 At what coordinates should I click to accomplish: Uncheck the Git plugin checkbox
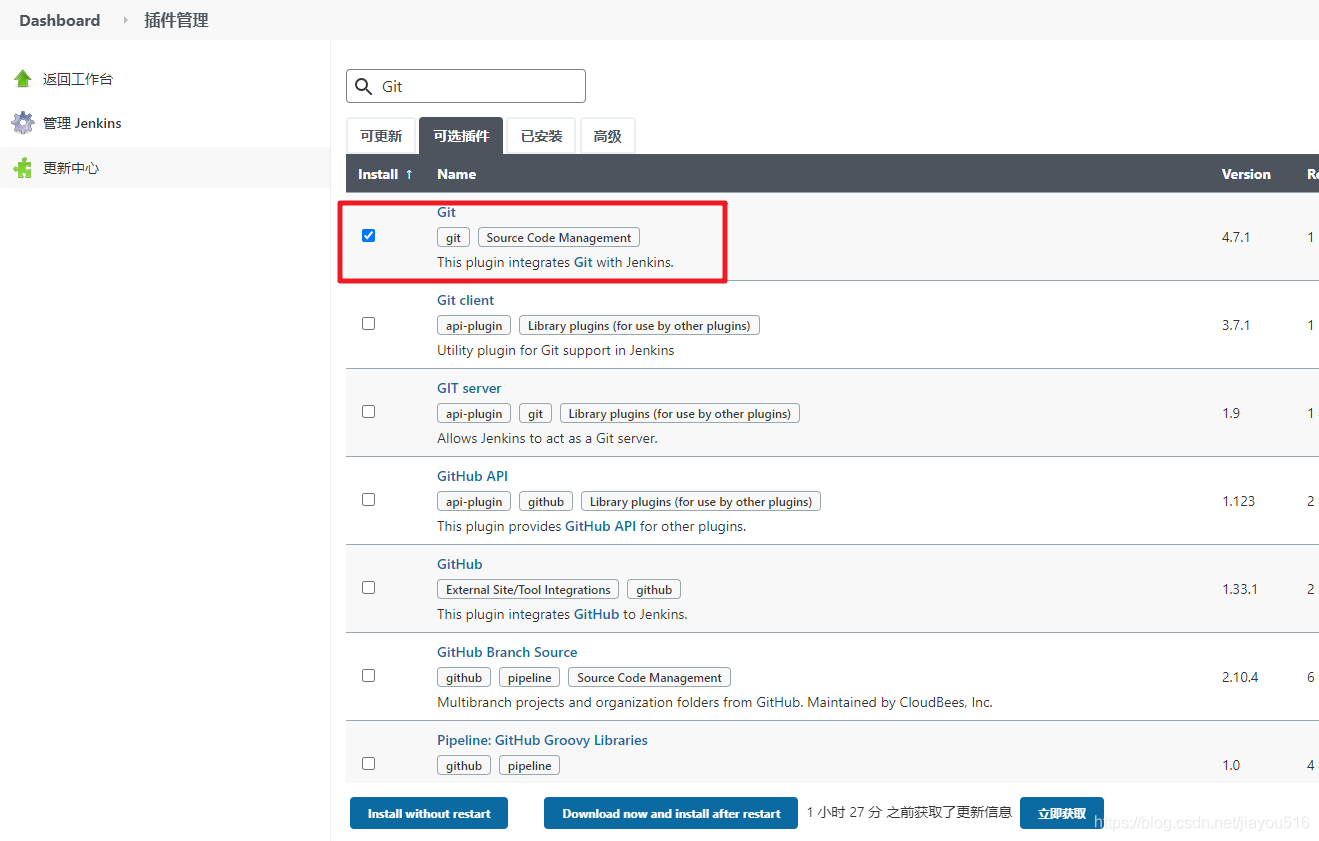368,236
